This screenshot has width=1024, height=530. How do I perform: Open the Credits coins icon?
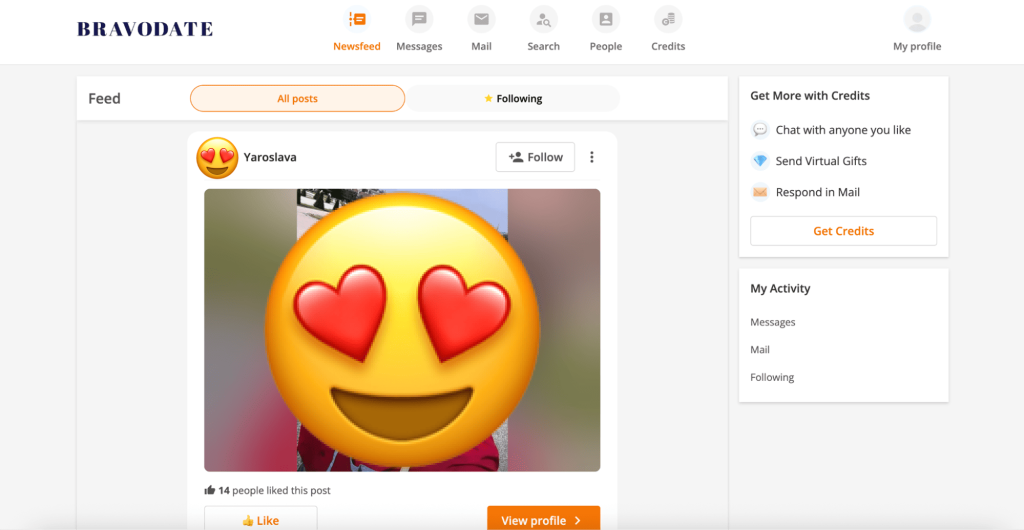(668, 20)
